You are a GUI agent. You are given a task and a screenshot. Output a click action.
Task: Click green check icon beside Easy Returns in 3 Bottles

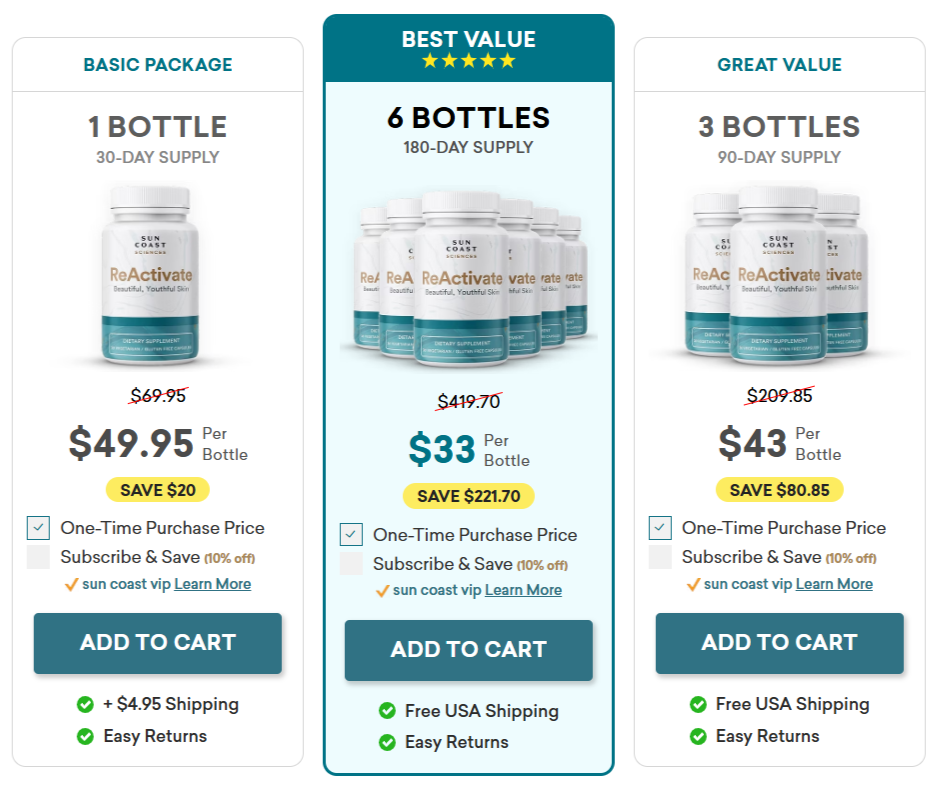click(698, 737)
